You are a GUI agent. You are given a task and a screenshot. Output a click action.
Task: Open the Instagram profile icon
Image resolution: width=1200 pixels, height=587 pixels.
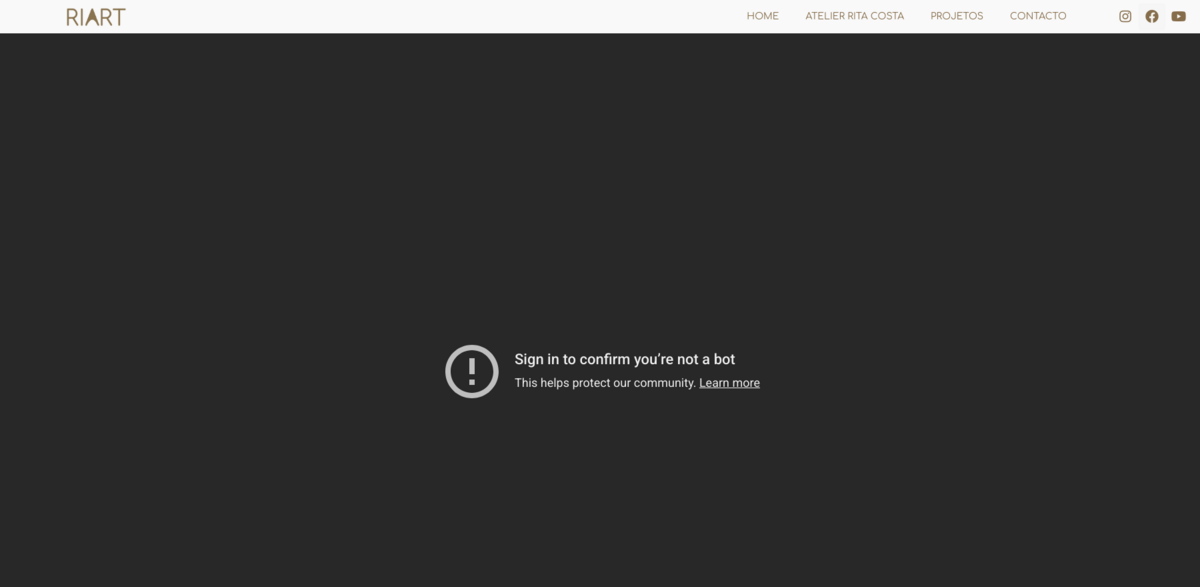1125,16
